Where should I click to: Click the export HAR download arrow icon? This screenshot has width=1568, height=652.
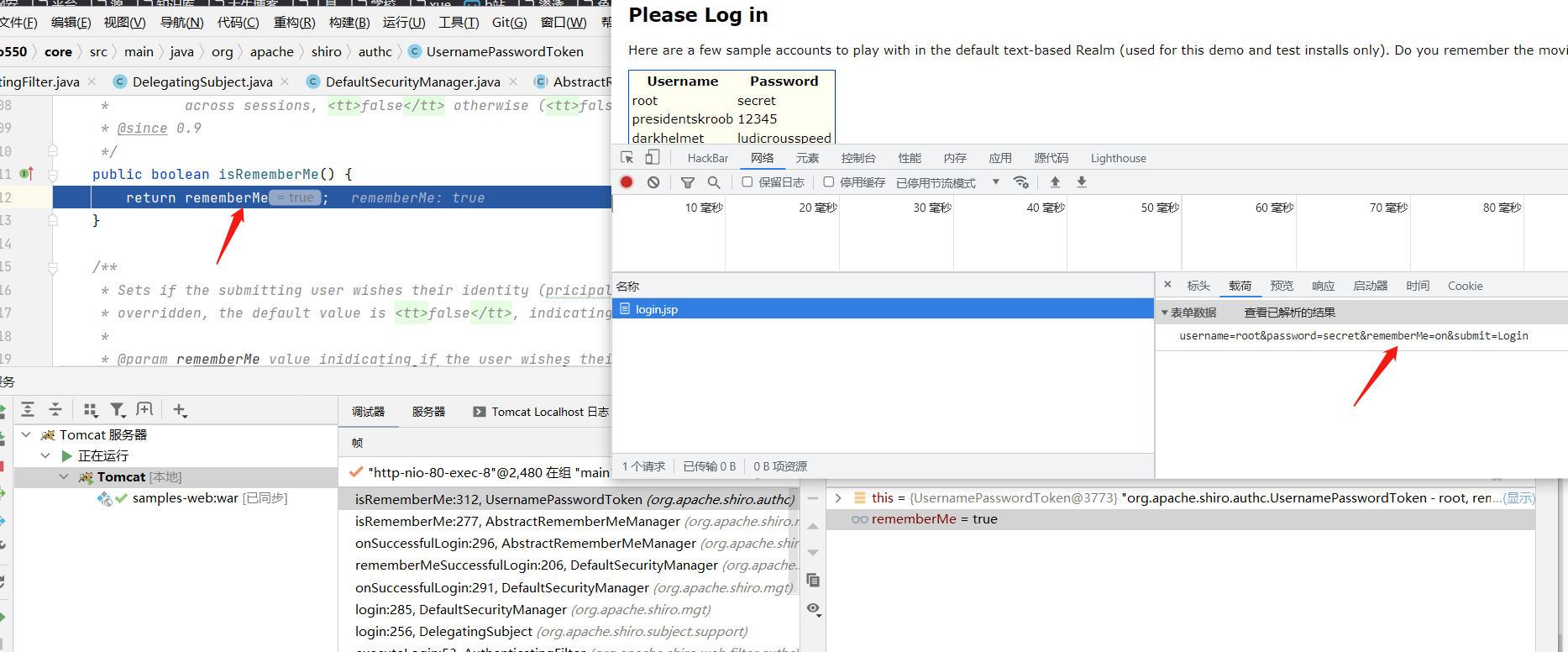tap(1082, 182)
